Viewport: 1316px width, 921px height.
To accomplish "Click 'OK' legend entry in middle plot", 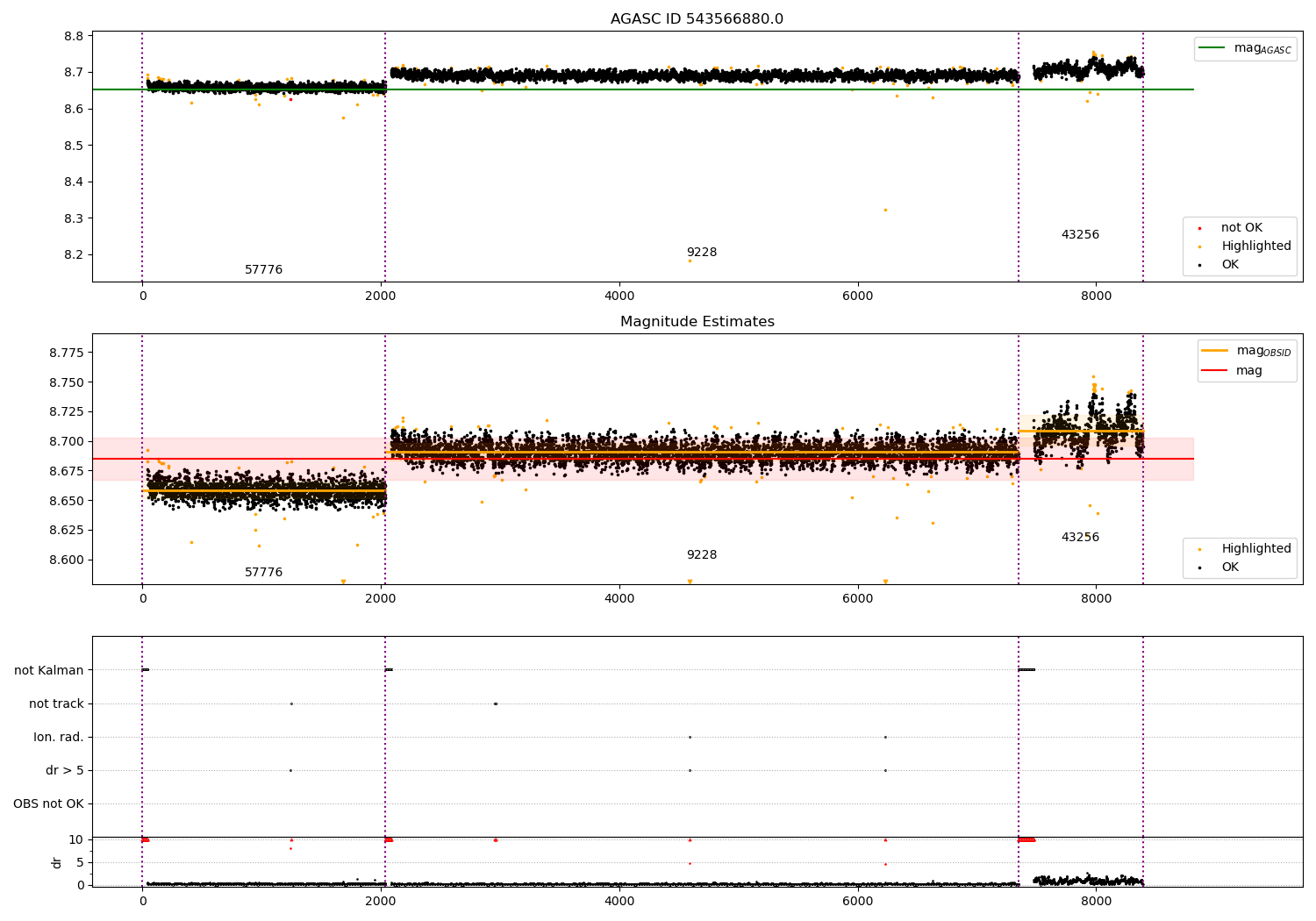I will 1219,568.
